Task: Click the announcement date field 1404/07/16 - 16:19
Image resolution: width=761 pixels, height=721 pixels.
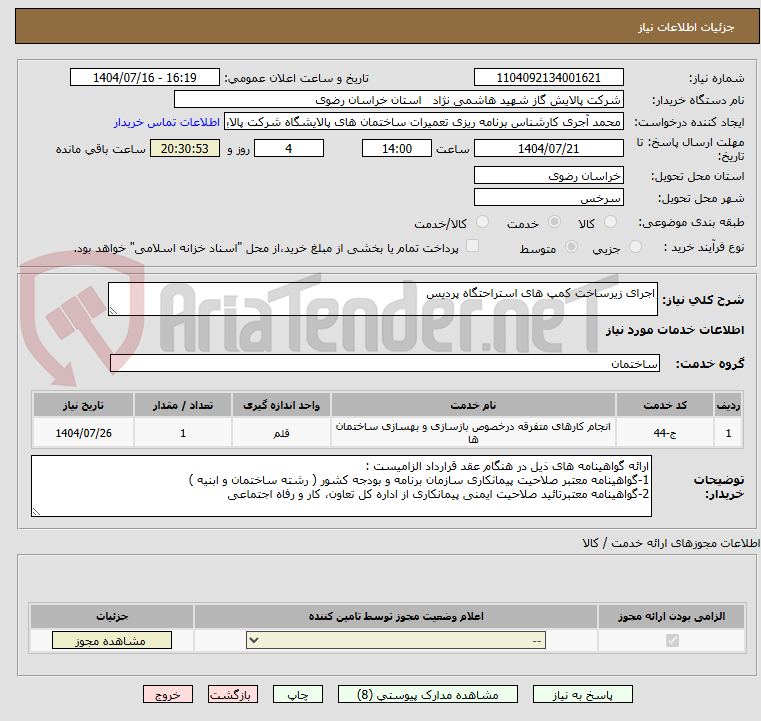Action: (x=145, y=77)
